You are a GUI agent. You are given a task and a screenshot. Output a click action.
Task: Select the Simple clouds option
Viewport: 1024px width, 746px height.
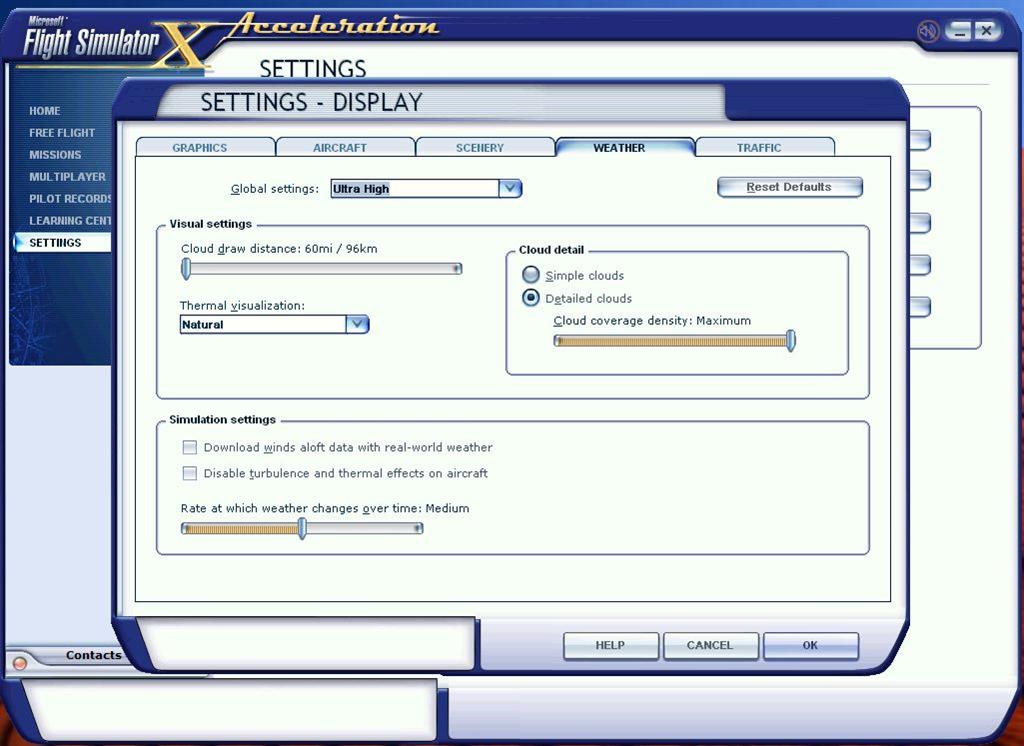[x=531, y=275]
